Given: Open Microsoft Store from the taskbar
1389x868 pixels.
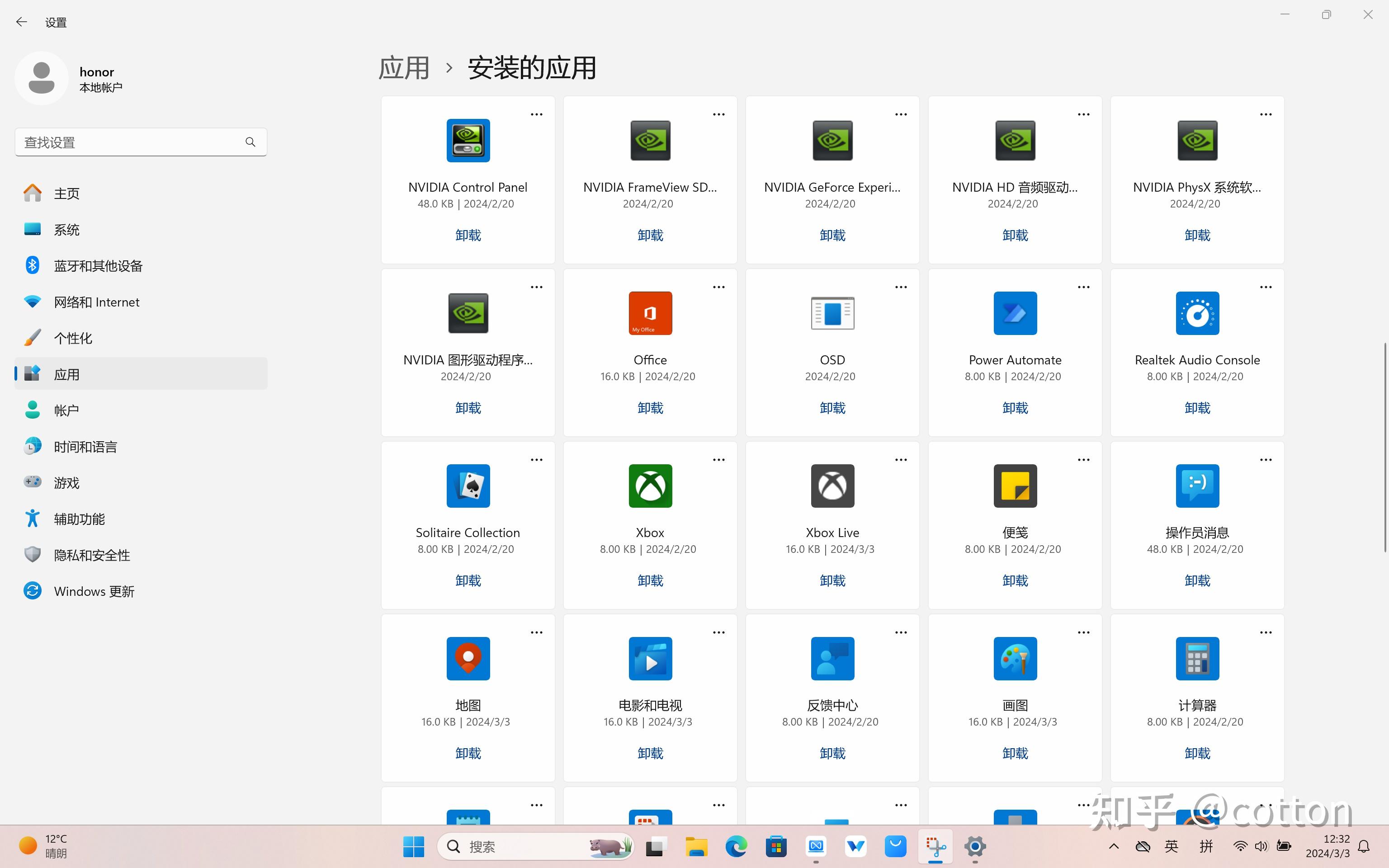Looking at the screenshot, I should (776, 846).
